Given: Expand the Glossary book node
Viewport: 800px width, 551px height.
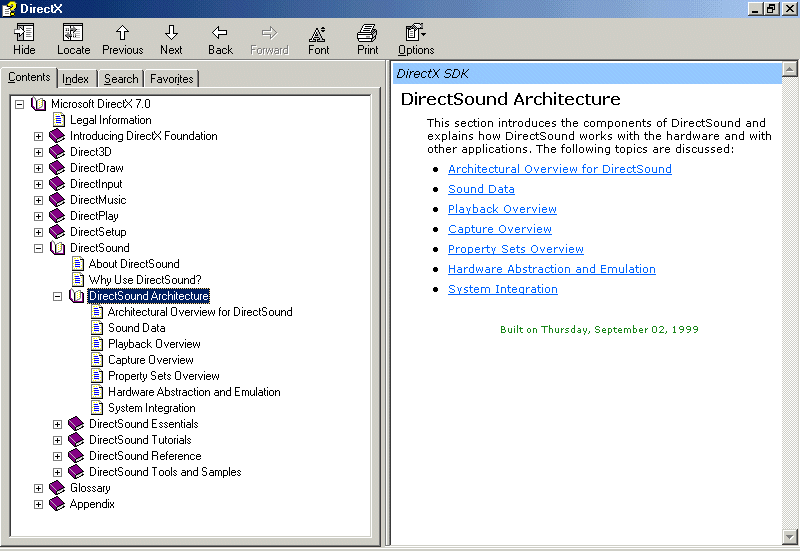Looking at the screenshot, I should pos(39,488).
